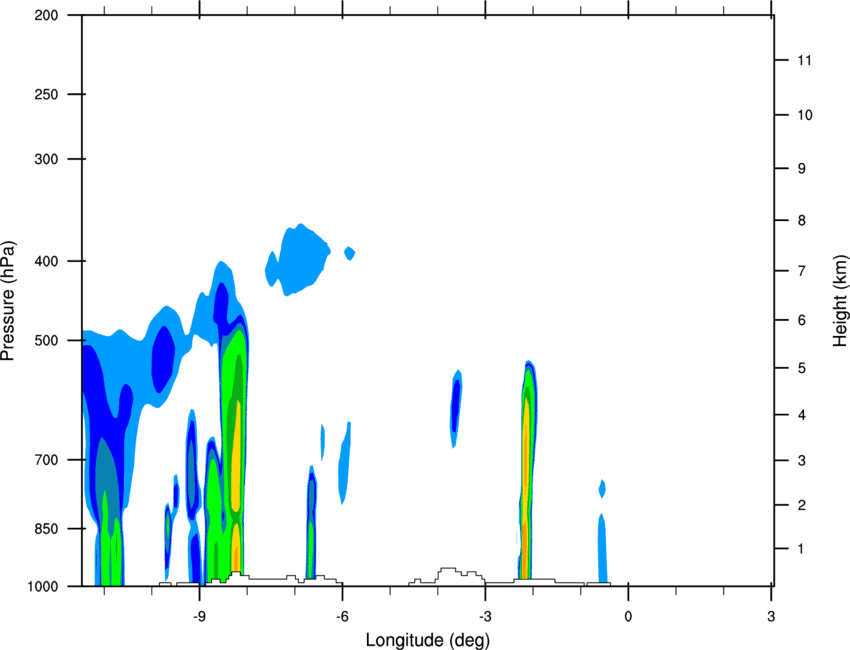Click the 3 longitude tick label

(x=771, y=616)
